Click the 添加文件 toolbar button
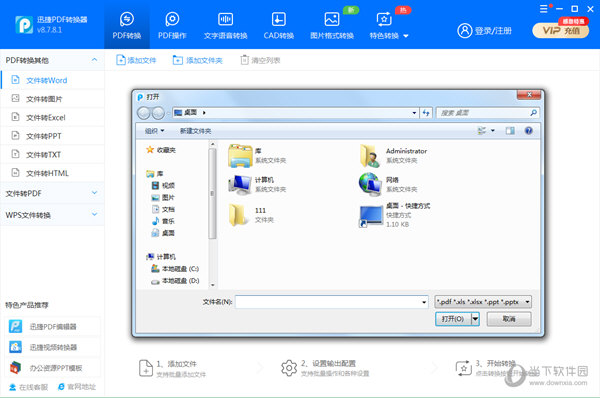This screenshot has height=398, width=600. (x=136, y=60)
